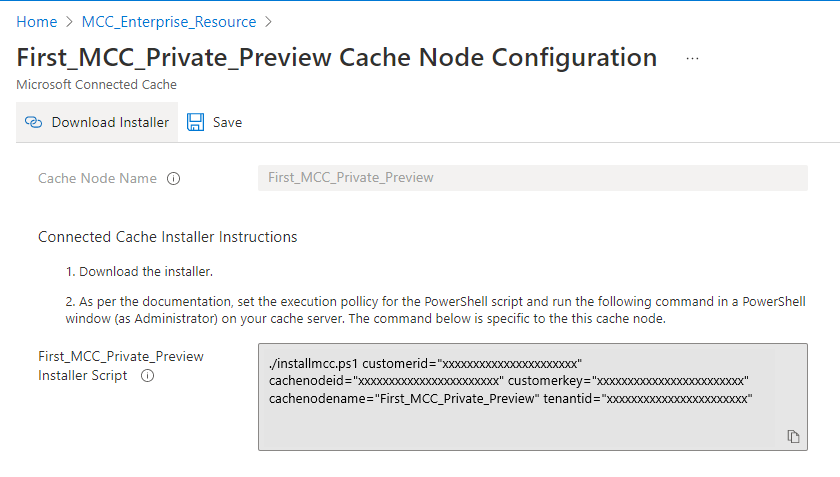Screen dimensions: 840x477
Task: Navigate to MCC_Enterprise_Resource breadcrumb
Action: pyautogui.click(x=169, y=22)
